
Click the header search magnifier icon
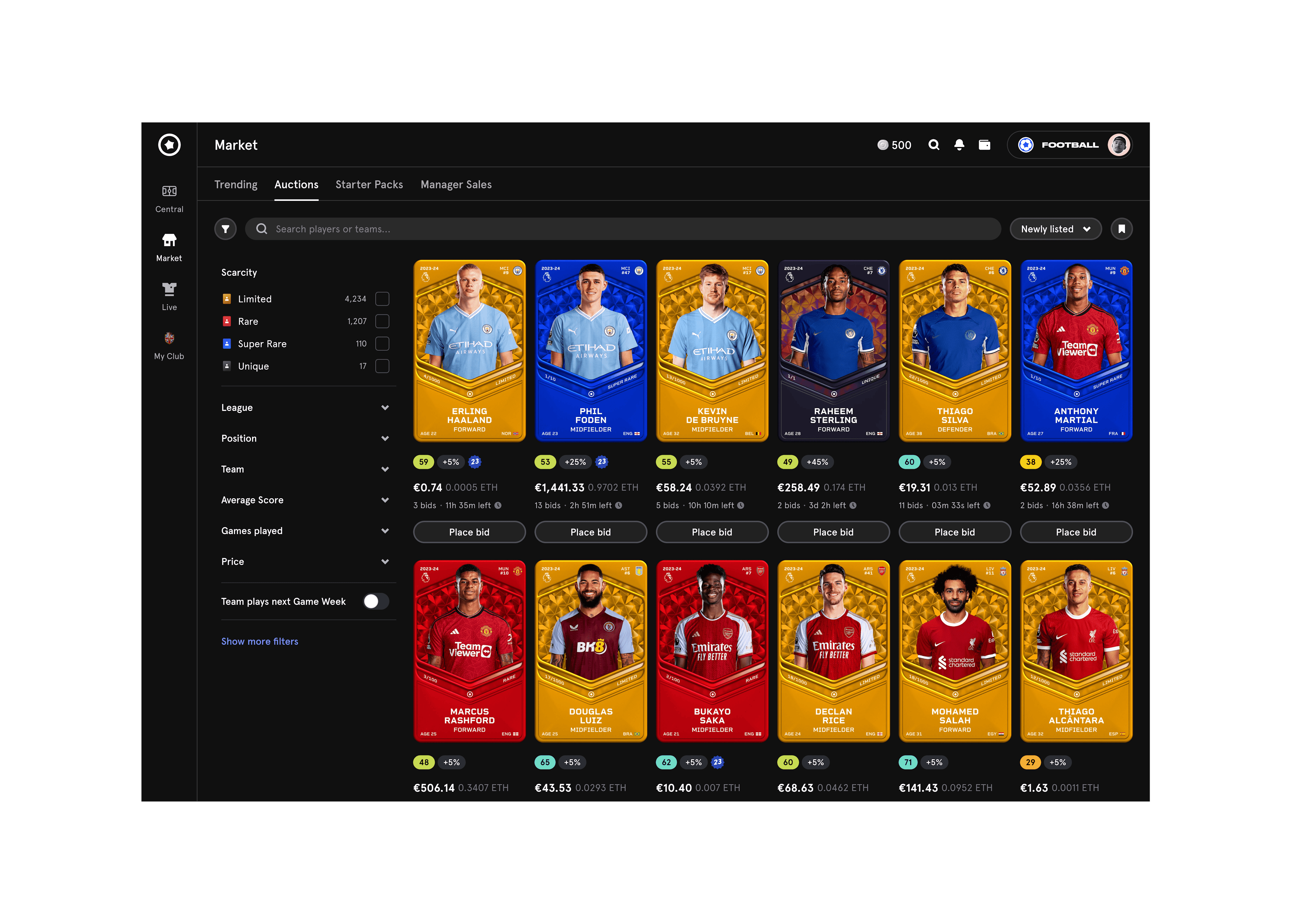click(x=933, y=145)
